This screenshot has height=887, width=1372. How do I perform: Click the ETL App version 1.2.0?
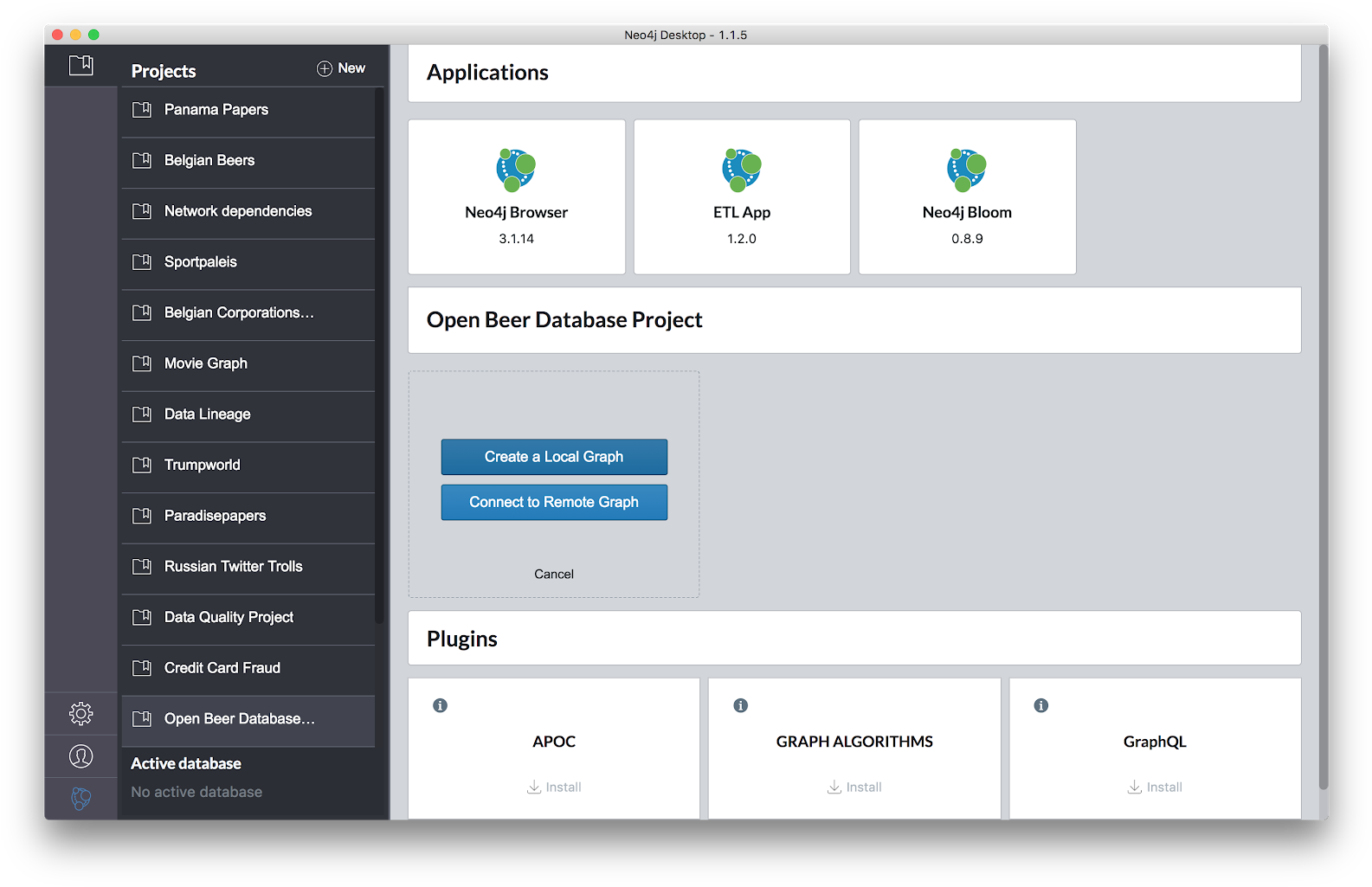tap(742, 239)
